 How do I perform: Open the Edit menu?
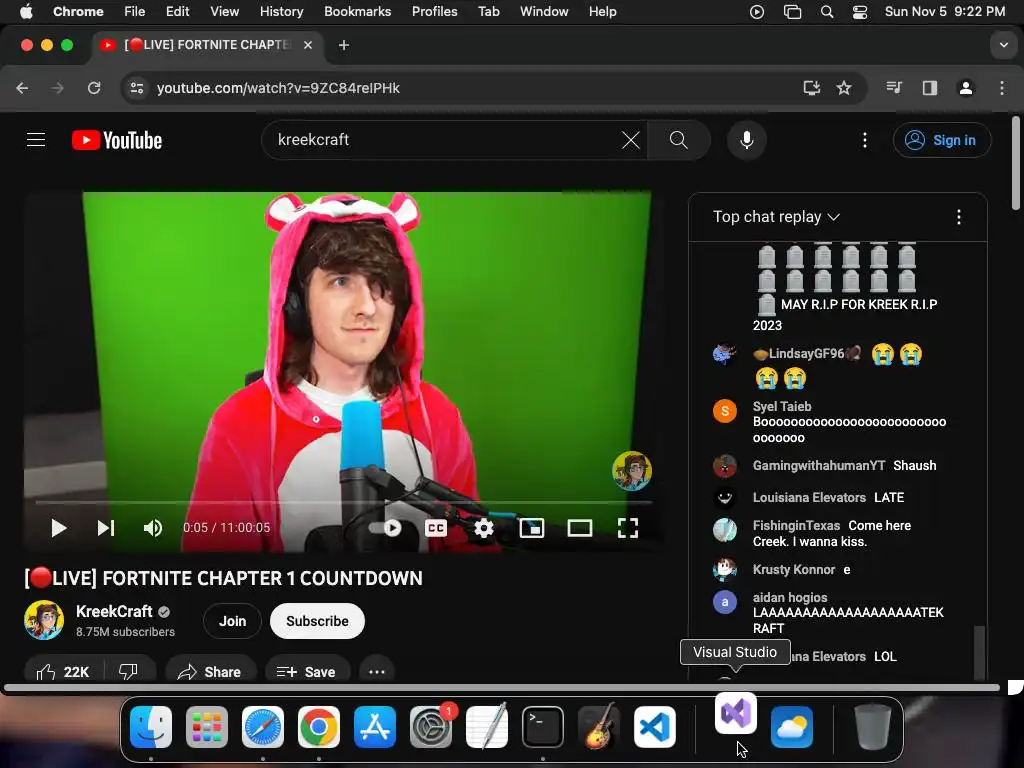[x=177, y=11]
